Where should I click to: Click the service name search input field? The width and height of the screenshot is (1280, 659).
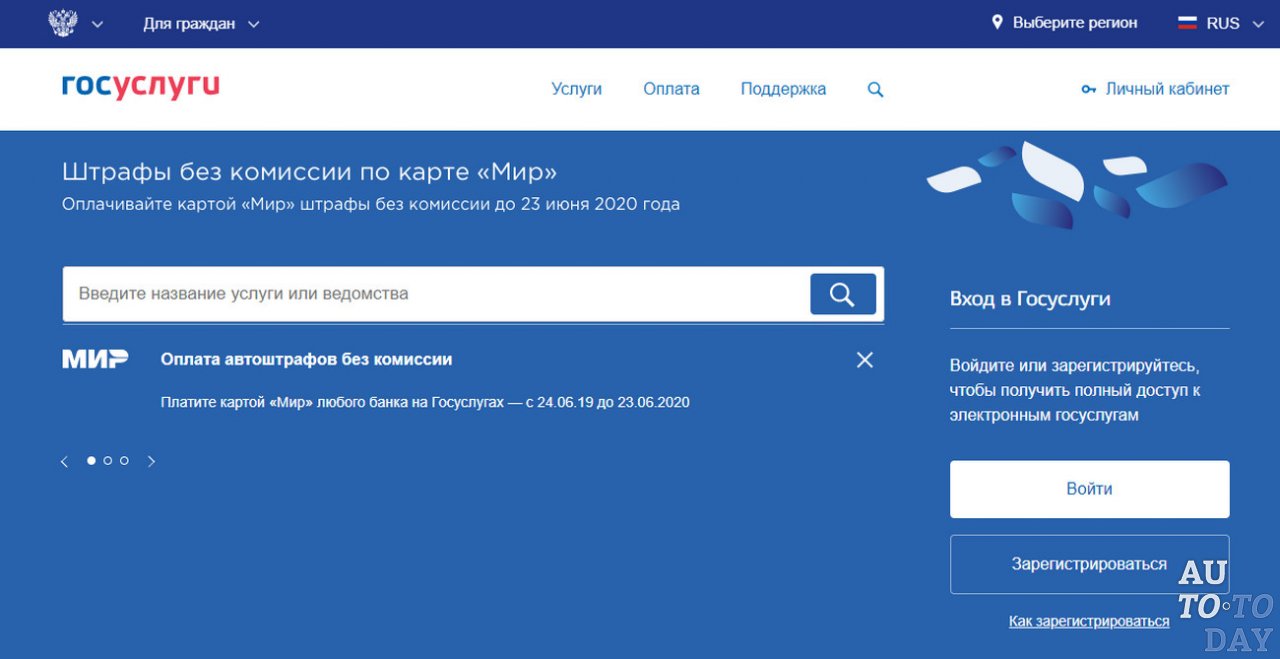coord(435,294)
